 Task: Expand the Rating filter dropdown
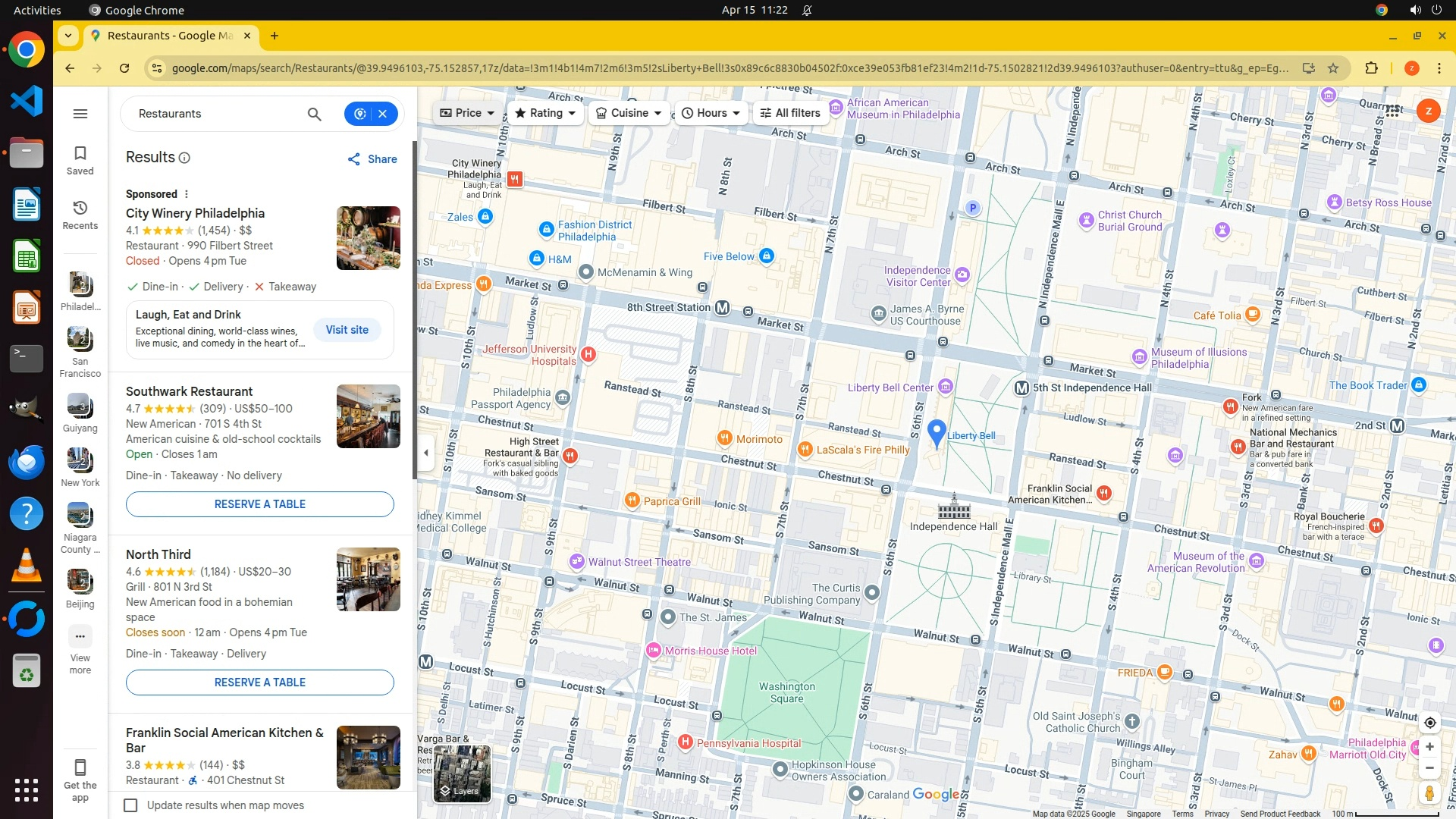[545, 113]
